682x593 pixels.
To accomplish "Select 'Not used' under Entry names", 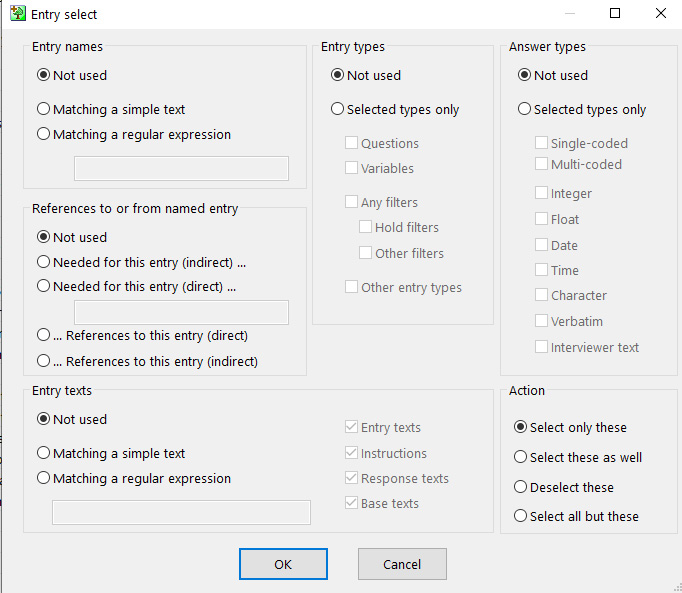I will 43,75.
